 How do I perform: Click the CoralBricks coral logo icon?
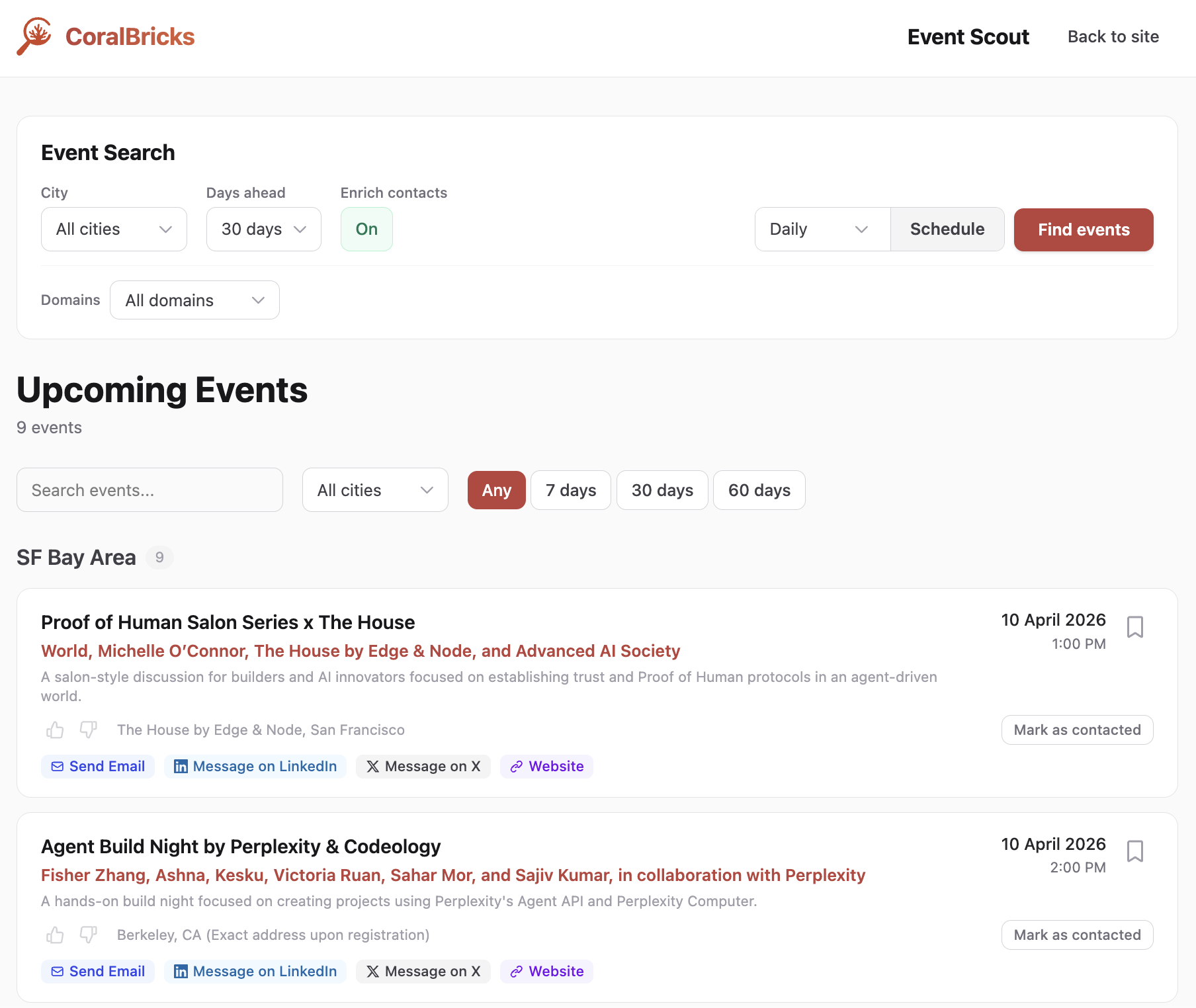pos(35,36)
